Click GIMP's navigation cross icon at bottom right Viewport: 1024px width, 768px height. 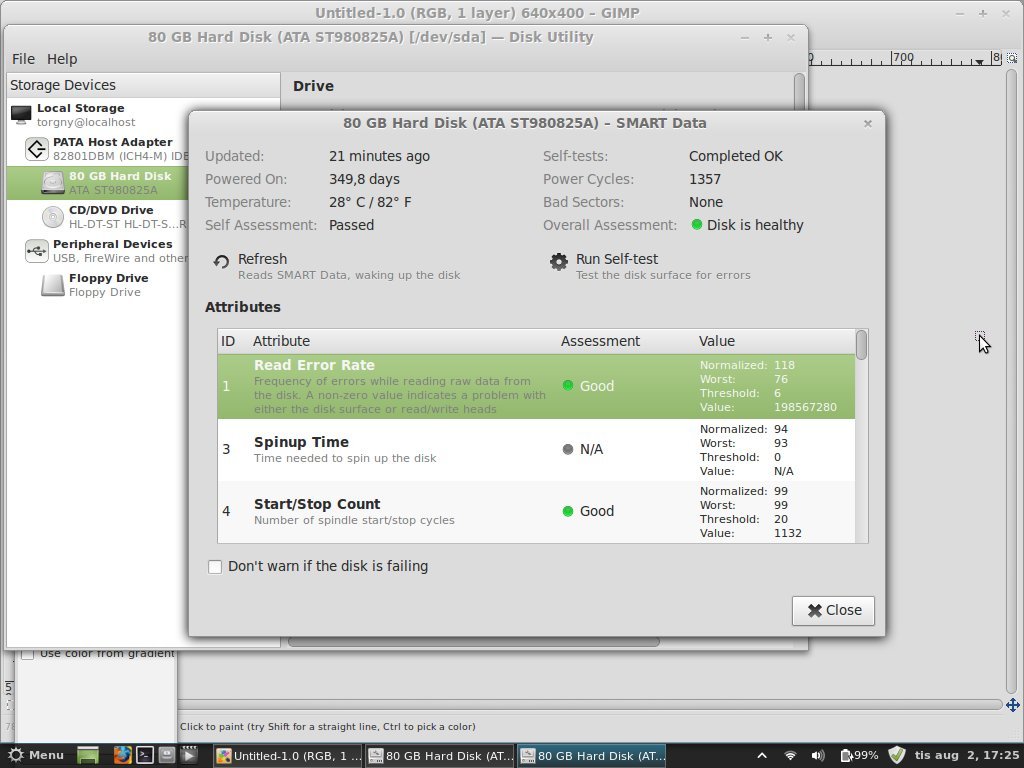(x=1013, y=705)
